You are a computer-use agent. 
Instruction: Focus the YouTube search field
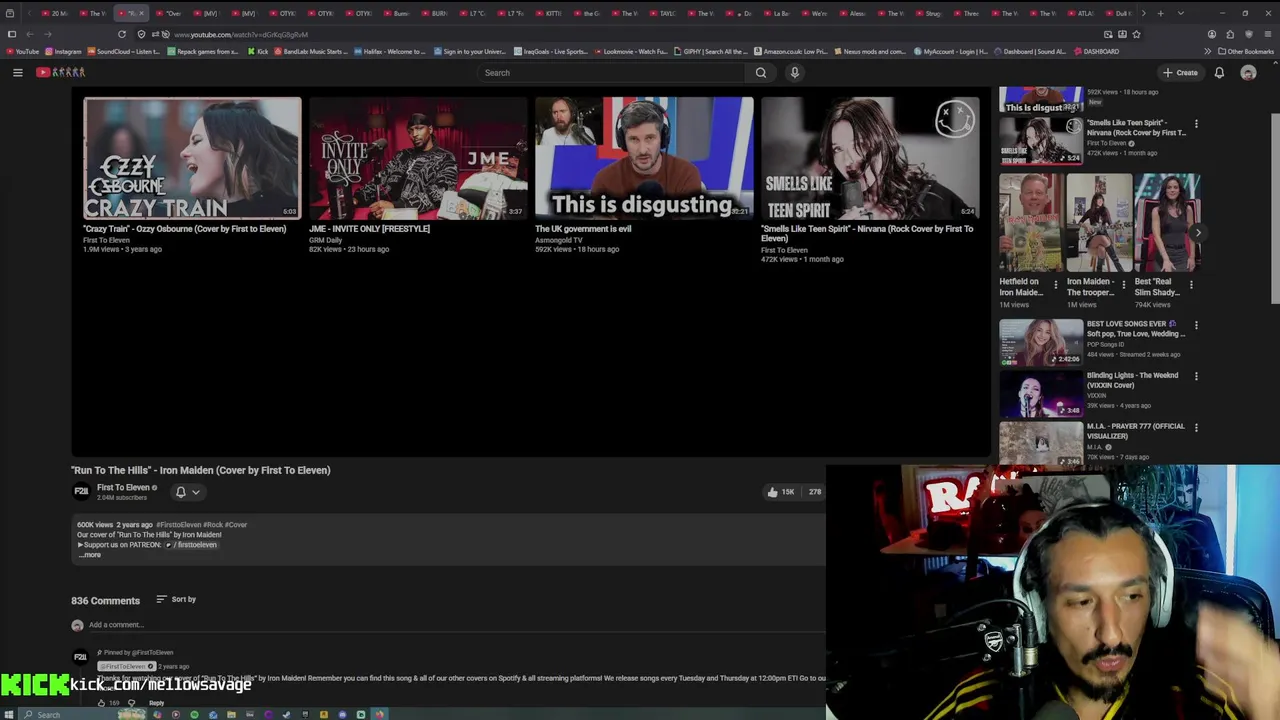[x=612, y=72]
